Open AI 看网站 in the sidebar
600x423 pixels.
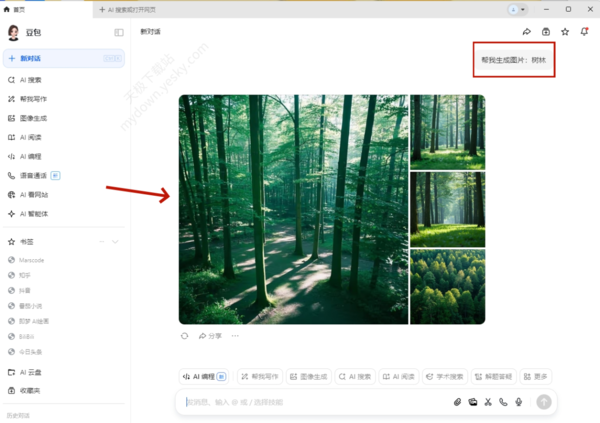[64, 195]
